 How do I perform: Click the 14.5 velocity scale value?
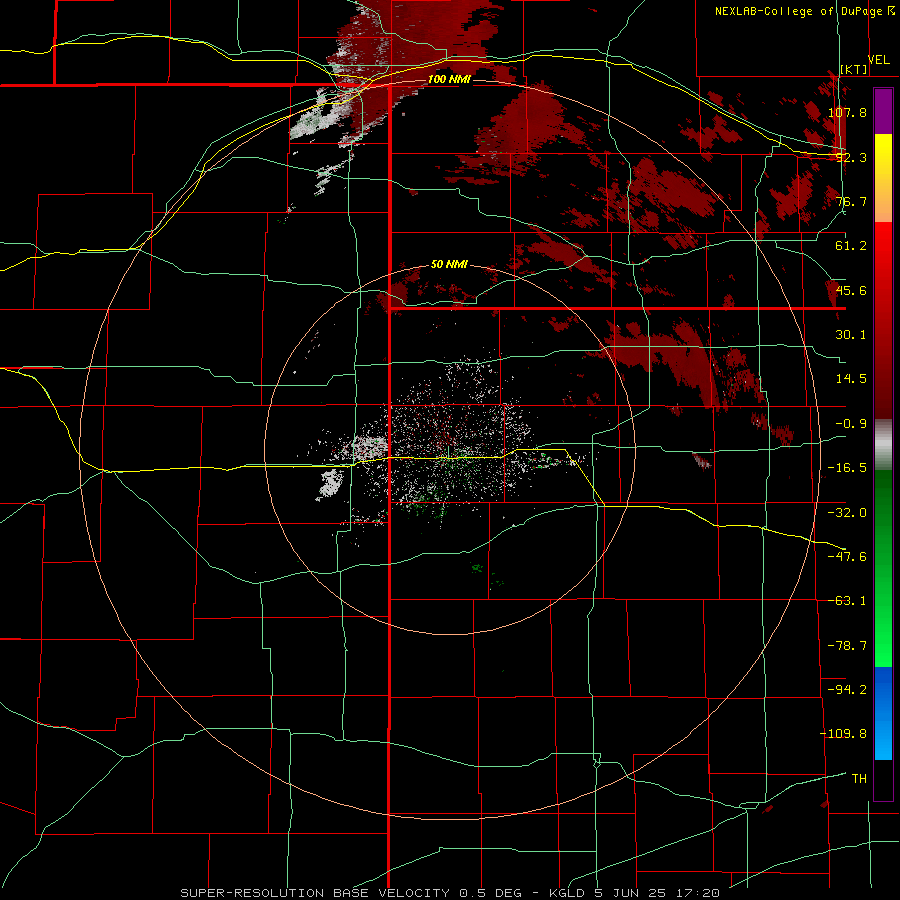[x=851, y=379]
